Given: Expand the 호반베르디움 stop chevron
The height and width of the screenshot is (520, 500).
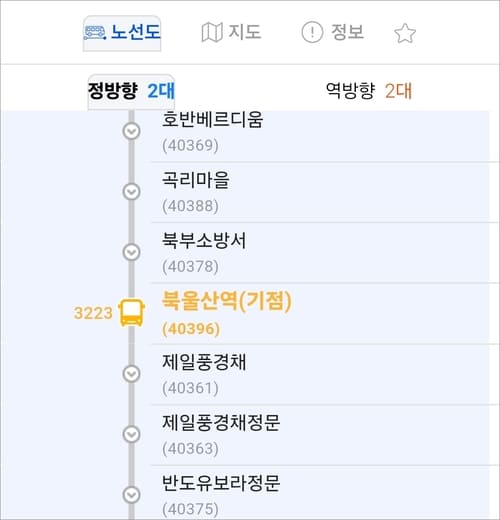Looking at the screenshot, I should pyautogui.click(x=132, y=131).
